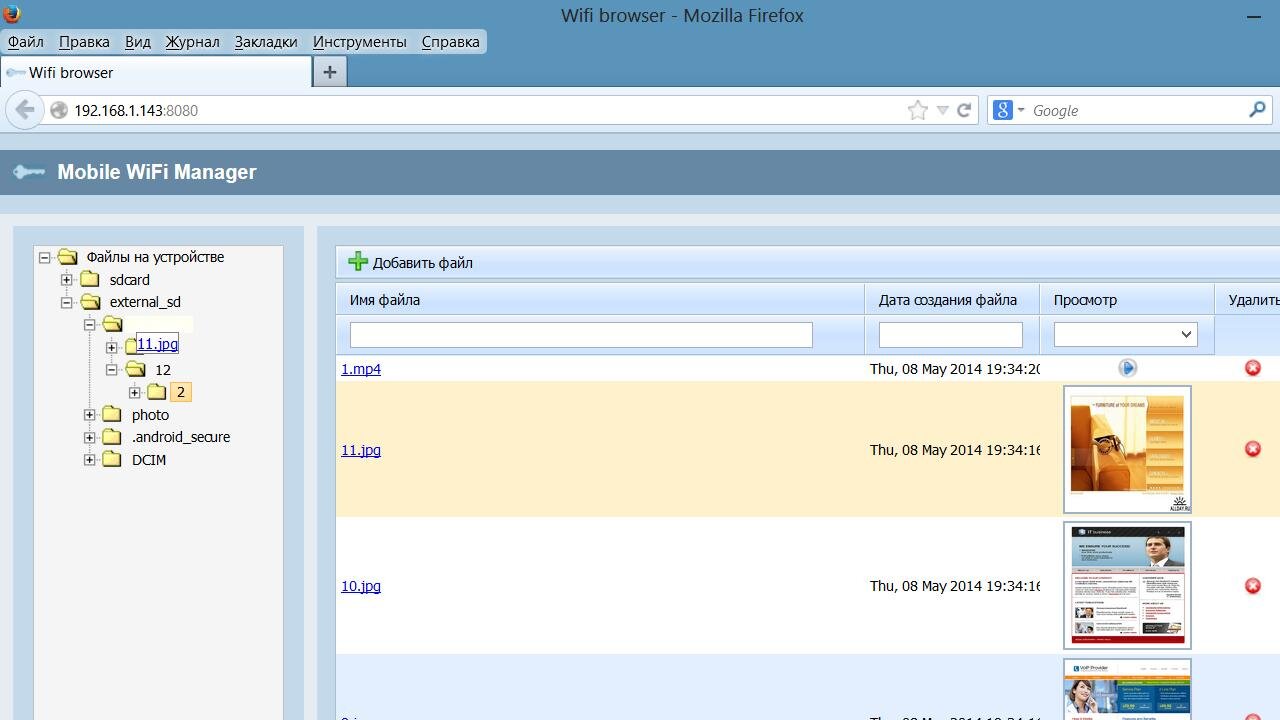
Task: Click the search magnifier icon in Google box
Action: (1257, 110)
